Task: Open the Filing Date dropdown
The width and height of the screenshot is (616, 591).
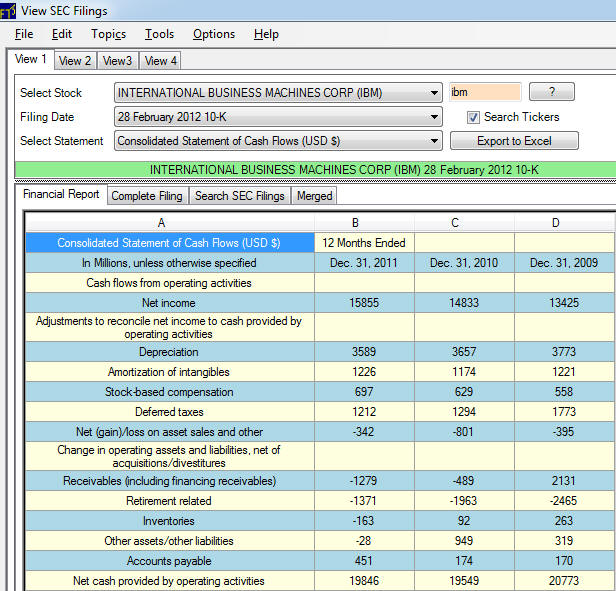Action: (278, 117)
